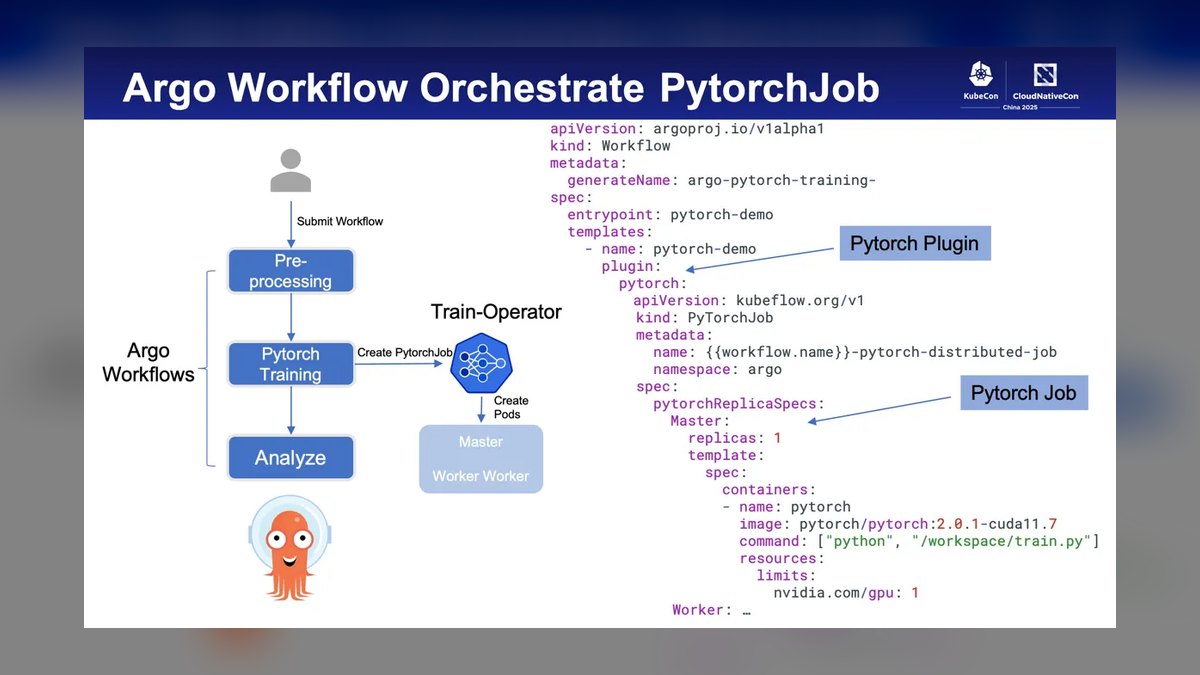Click the image: pytorch/pytorch:2.0.1-cuda11.7 line
Image resolution: width=1200 pixels, height=675 pixels.
[x=898, y=524]
